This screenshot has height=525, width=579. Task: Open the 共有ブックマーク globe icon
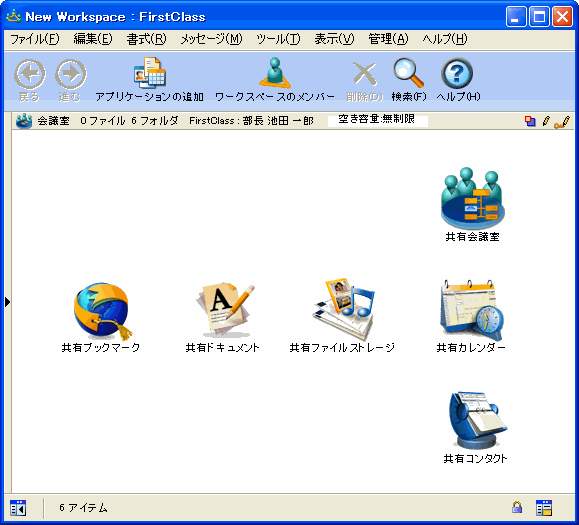pyautogui.click(x=102, y=311)
